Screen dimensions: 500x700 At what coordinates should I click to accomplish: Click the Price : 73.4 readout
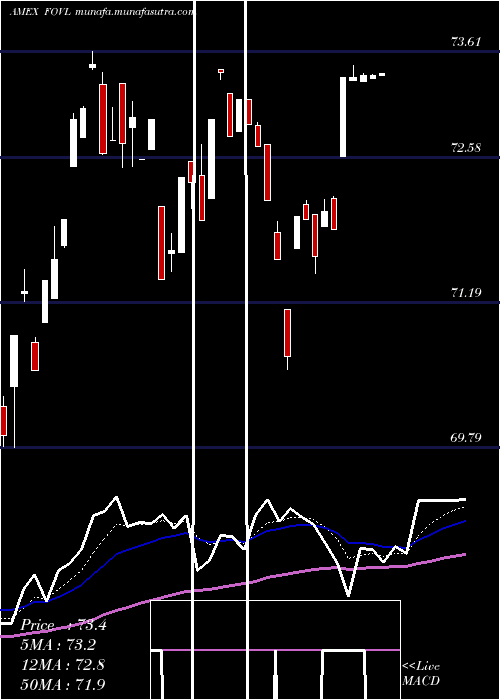63,625
